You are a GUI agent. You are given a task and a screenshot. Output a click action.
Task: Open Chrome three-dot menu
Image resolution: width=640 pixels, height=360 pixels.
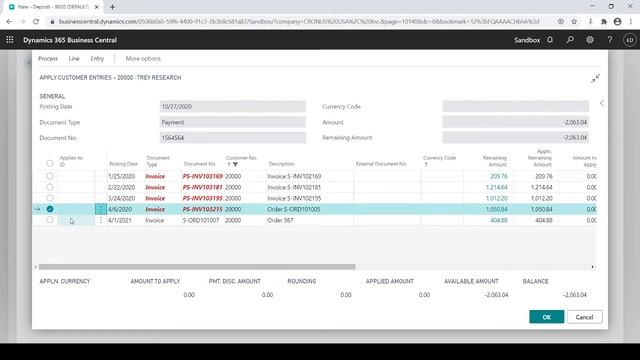pos(631,22)
